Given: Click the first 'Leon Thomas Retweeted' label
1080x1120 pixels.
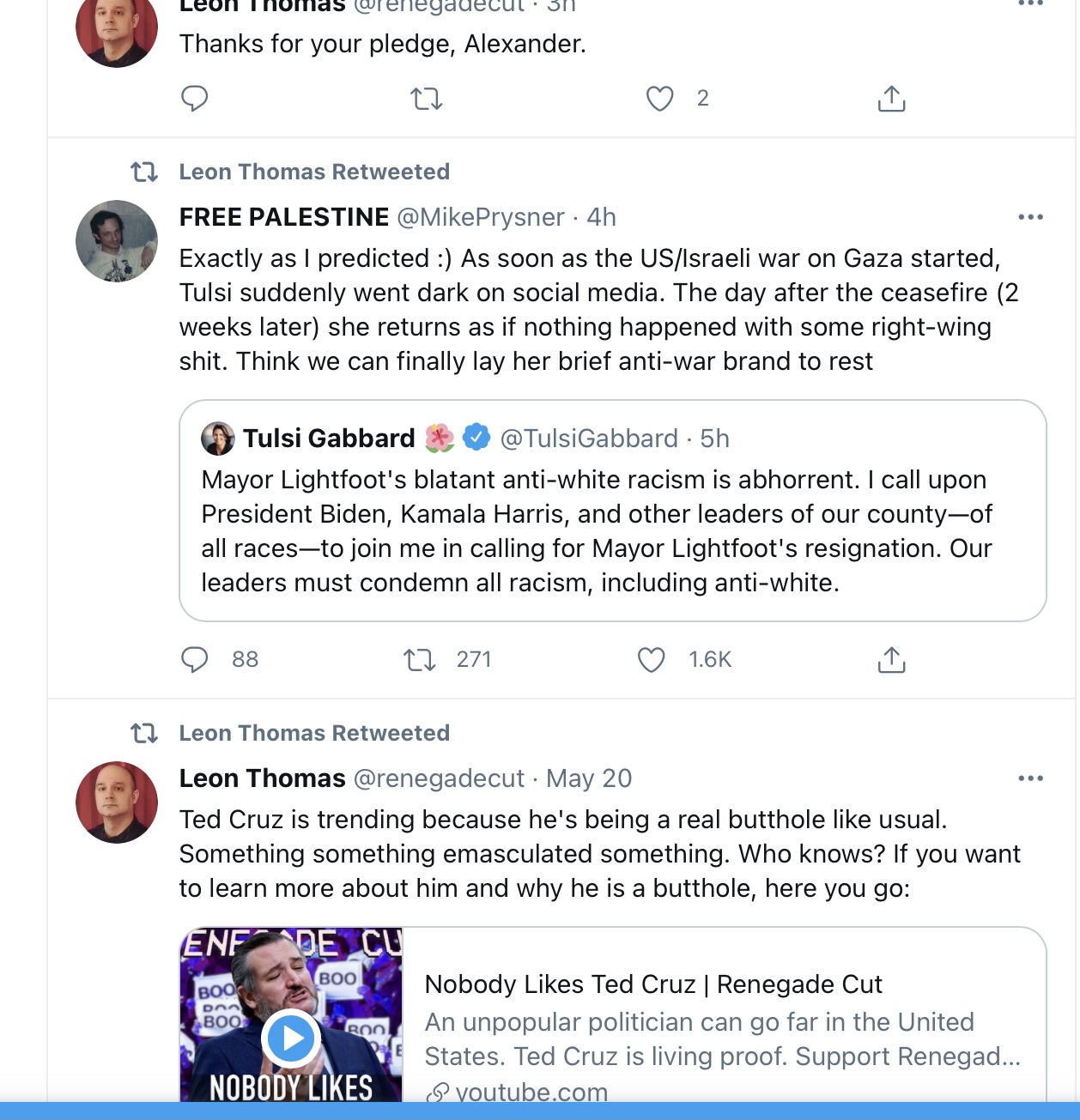Looking at the screenshot, I should pos(314,172).
